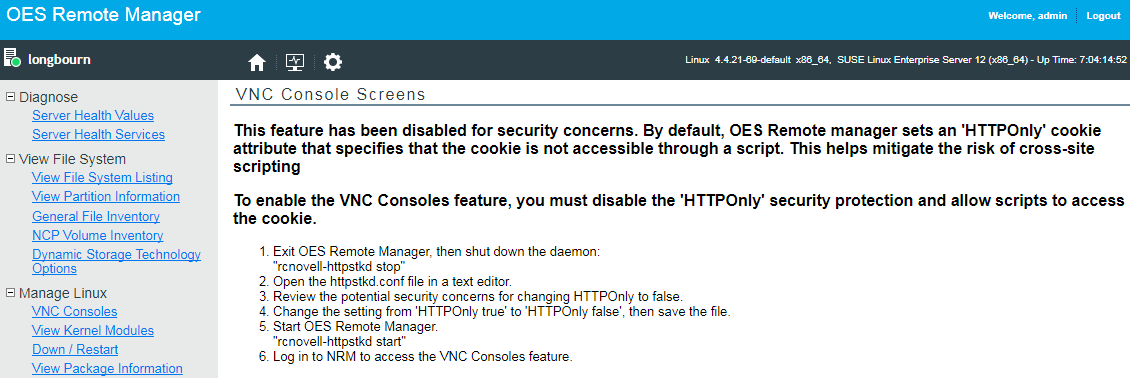The image size is (1130, 378).
Task: Open View File System Listing
Action: click(102, 178)
